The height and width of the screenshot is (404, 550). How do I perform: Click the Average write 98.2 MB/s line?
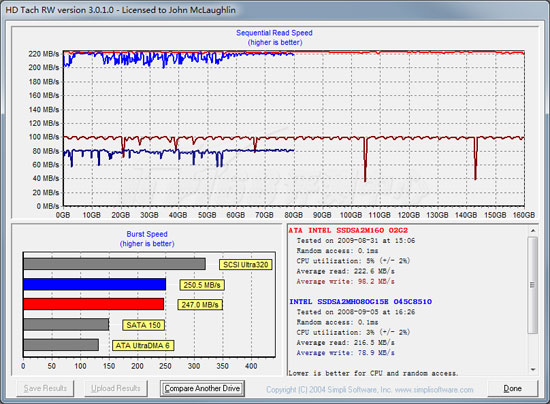tap(346, 281)
